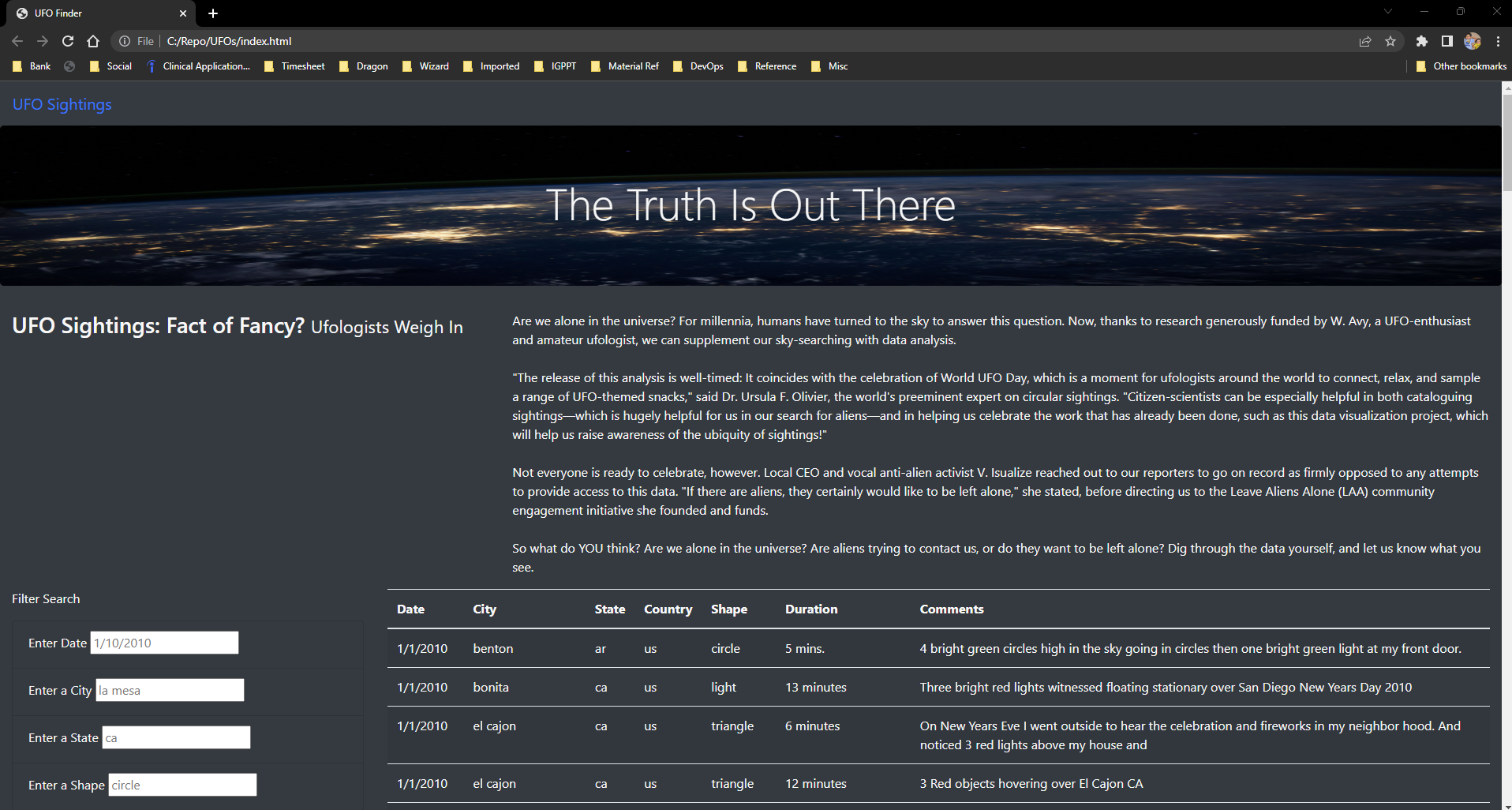1512x810 pixels.
Task: Bookmark this page using the star icon
Action: 1391,41
